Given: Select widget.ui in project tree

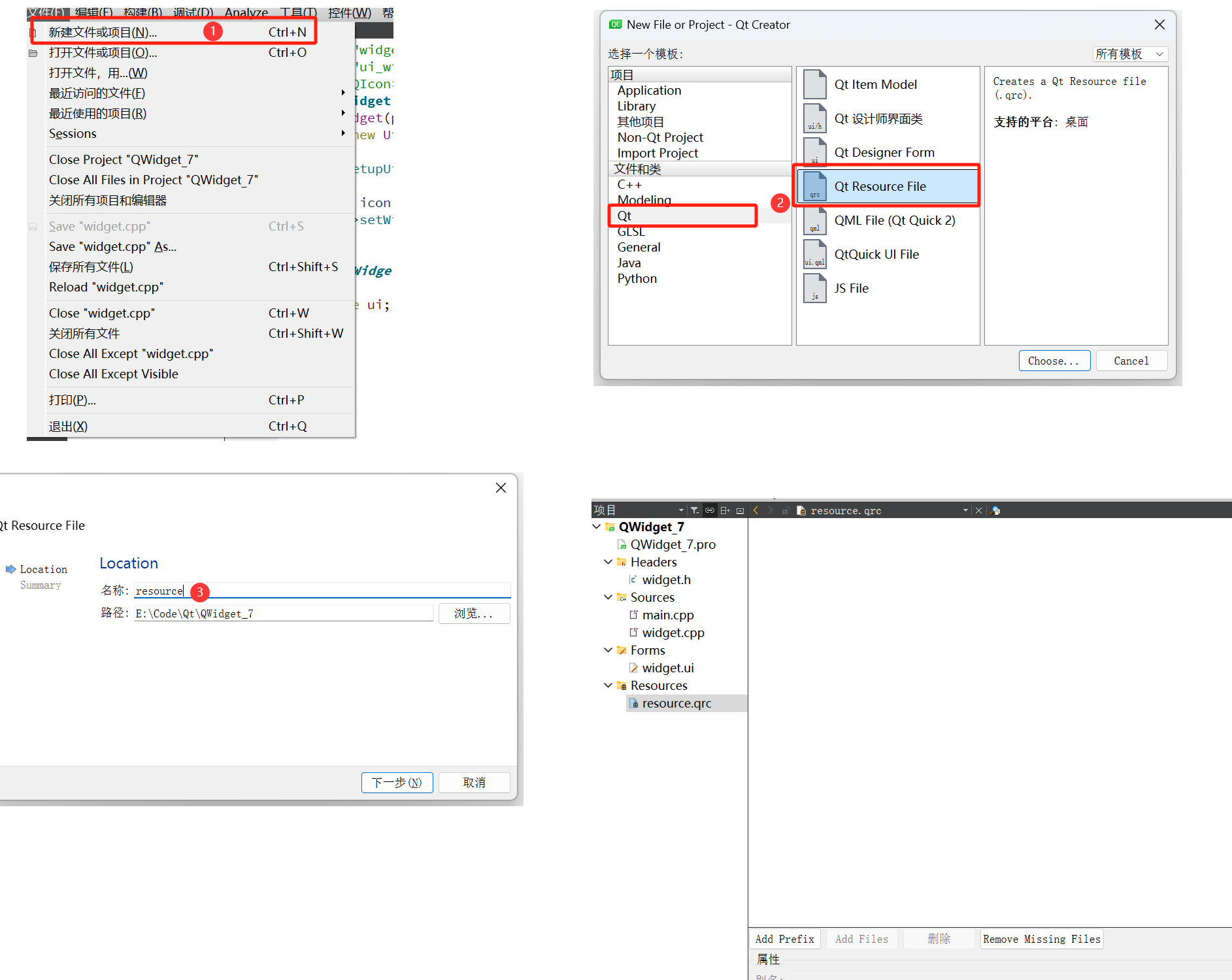Looking at the screenshot, I should tap(668, 668).
